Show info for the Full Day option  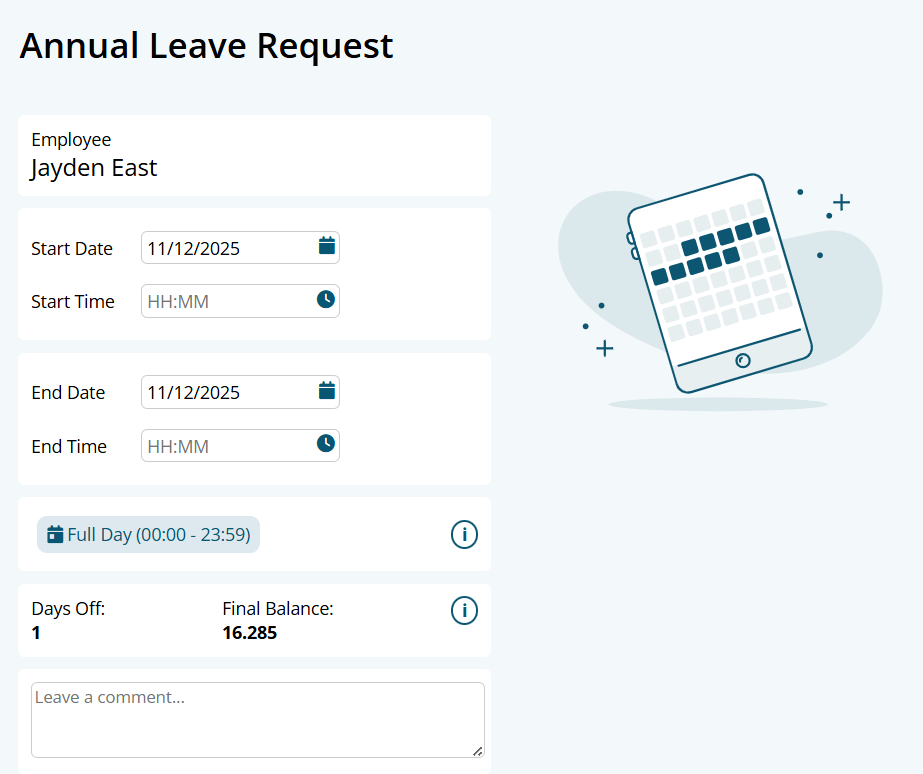[464, 535]
